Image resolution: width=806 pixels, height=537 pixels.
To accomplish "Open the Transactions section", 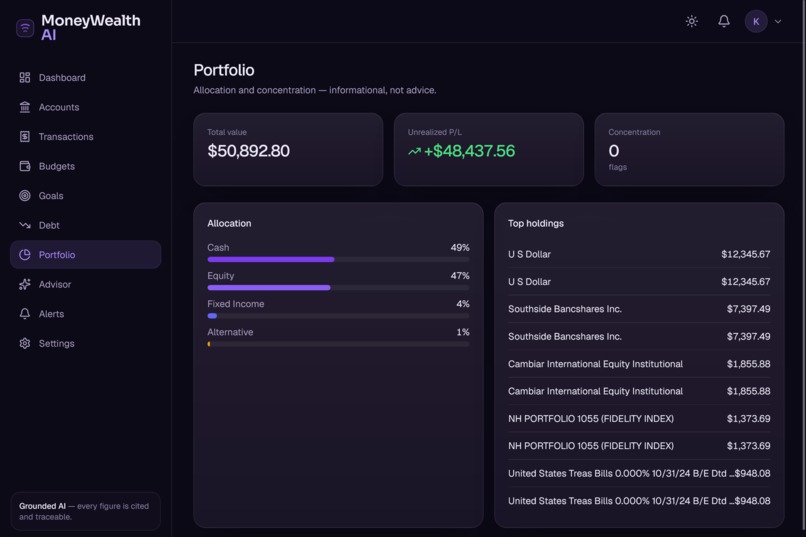I will click(x=85, y=137).
